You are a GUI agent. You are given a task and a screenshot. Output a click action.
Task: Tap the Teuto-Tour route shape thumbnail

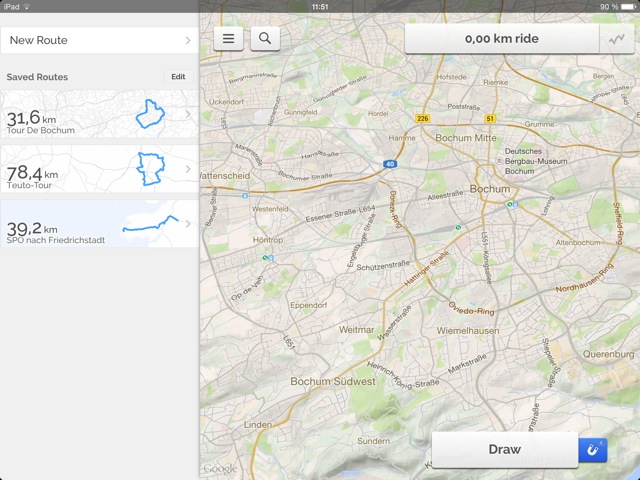(150, 168)
